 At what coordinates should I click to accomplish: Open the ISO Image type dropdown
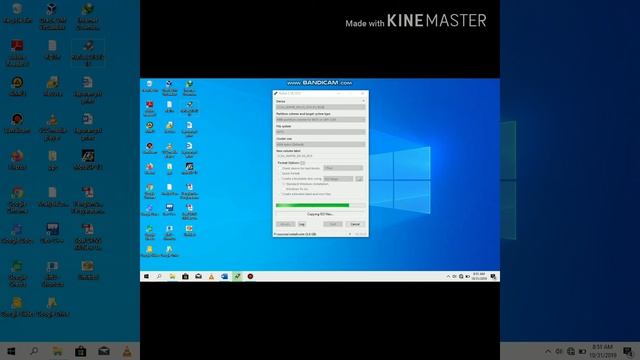[338, 179]
